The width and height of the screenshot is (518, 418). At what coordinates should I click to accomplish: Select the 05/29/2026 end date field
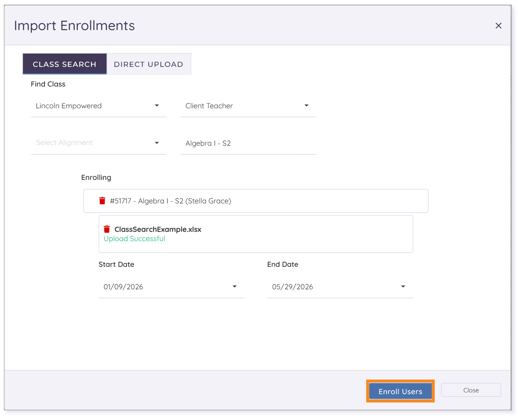340,287
